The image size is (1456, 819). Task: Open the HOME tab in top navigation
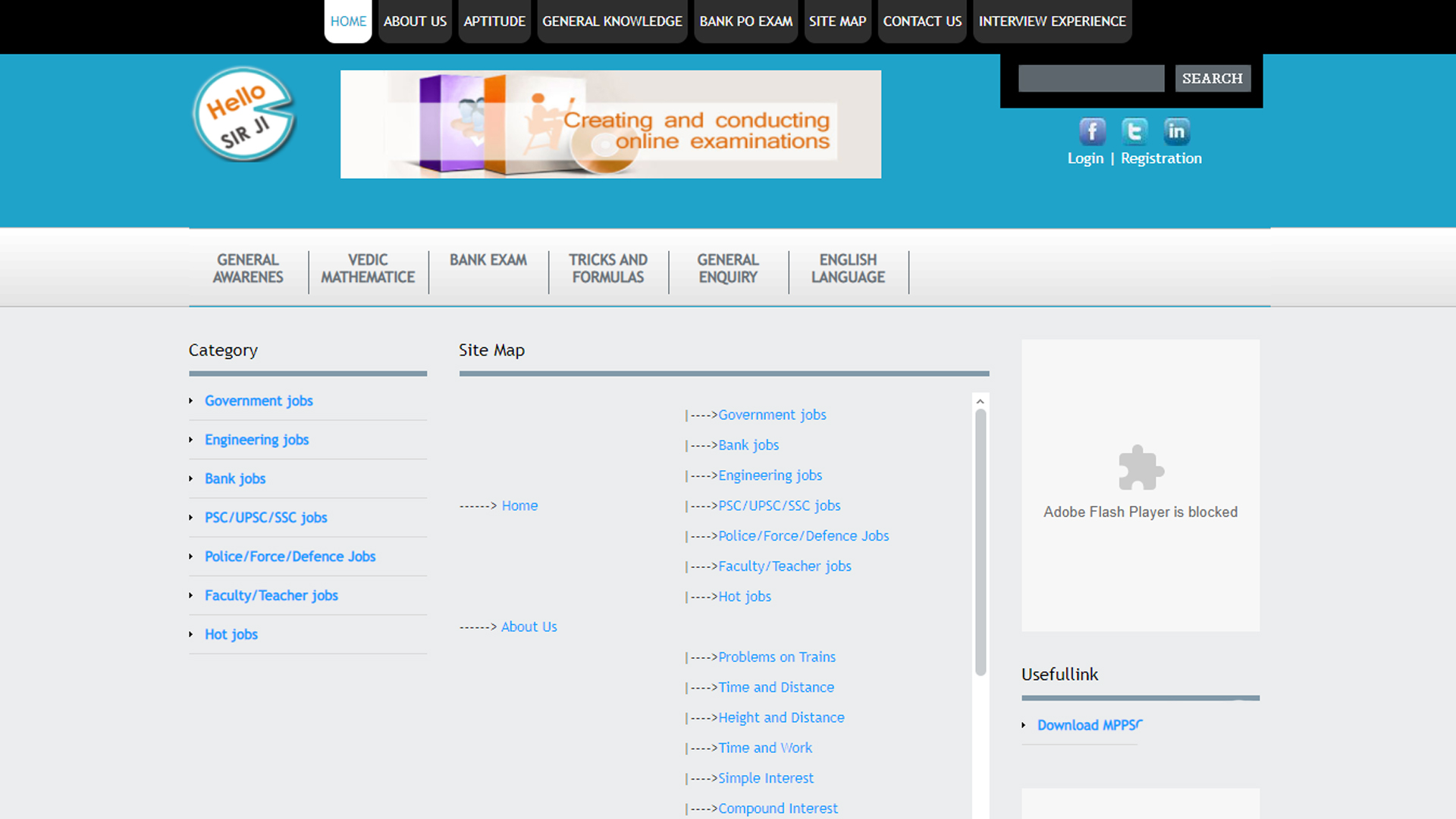tap(348, 21)
